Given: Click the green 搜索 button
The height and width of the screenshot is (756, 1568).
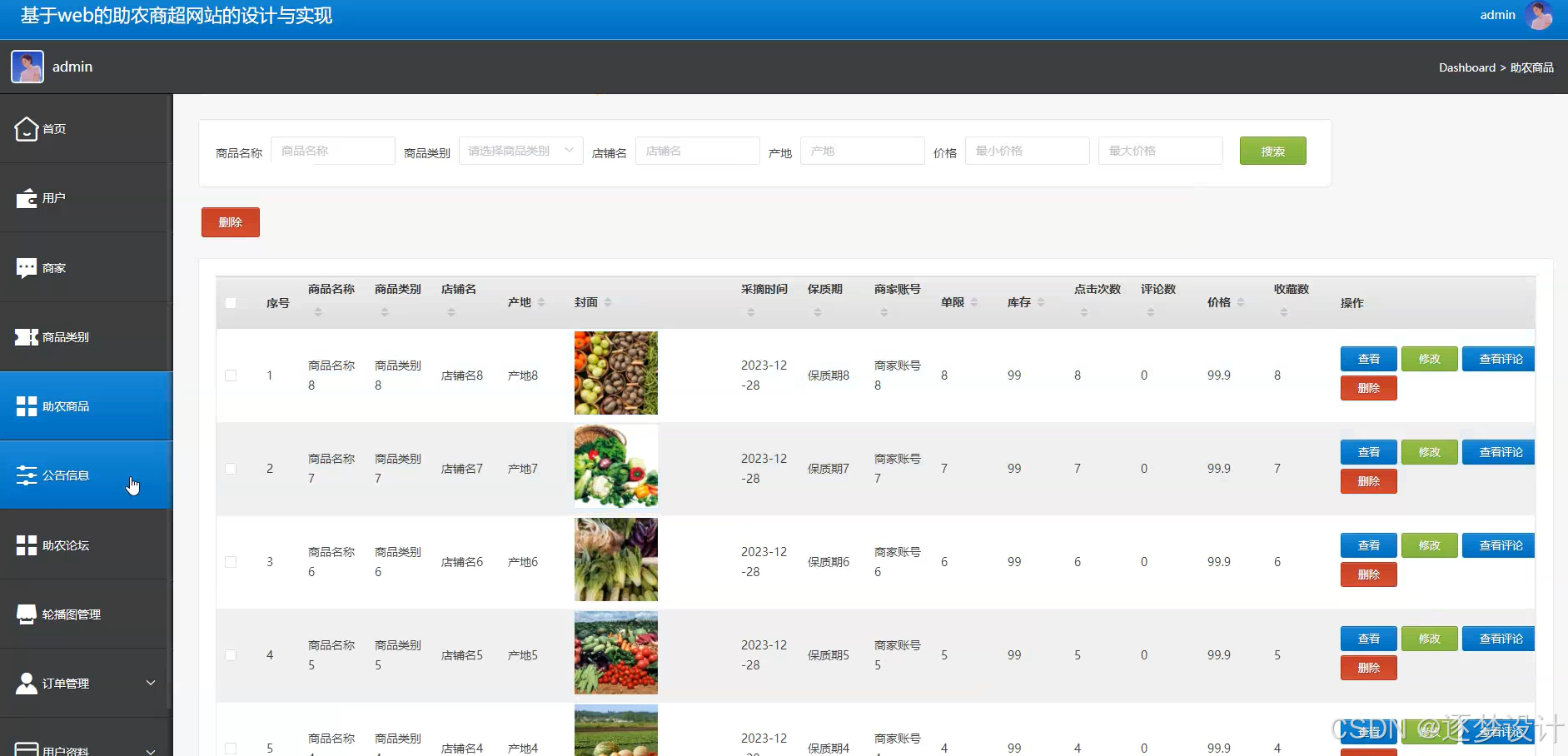Looking at the screenshot, I should 1272,151.
